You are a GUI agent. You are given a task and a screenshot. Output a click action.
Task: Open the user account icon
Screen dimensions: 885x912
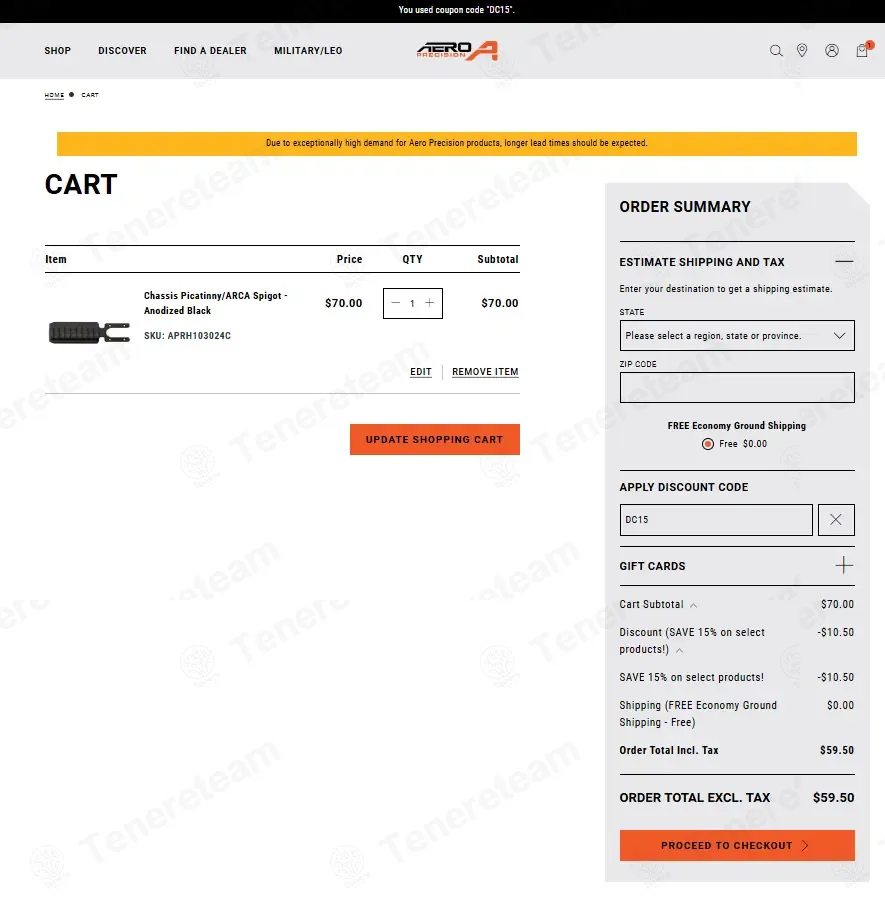832,51
